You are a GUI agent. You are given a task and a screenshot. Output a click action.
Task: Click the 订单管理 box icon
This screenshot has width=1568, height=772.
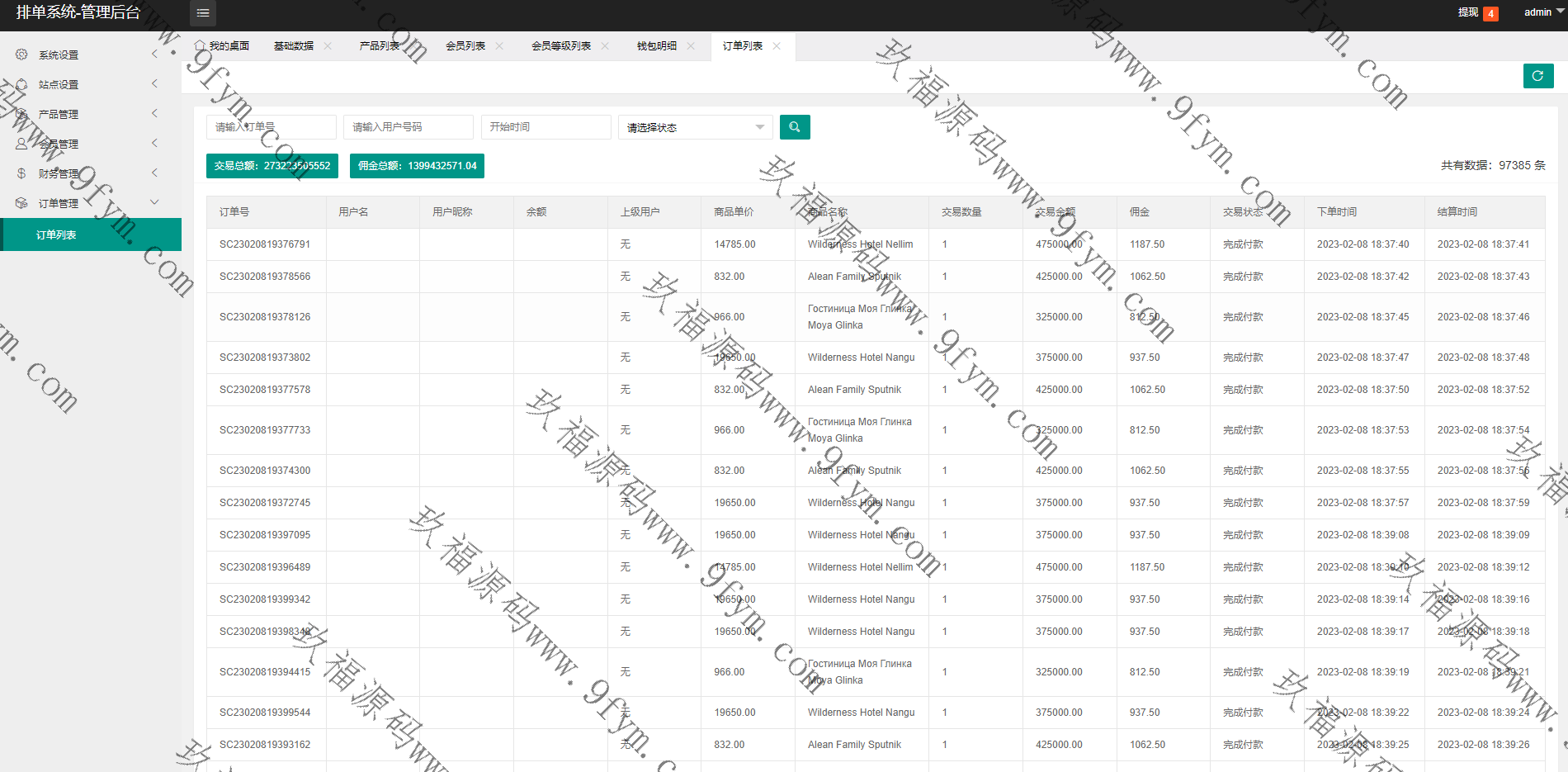[21, 203]
